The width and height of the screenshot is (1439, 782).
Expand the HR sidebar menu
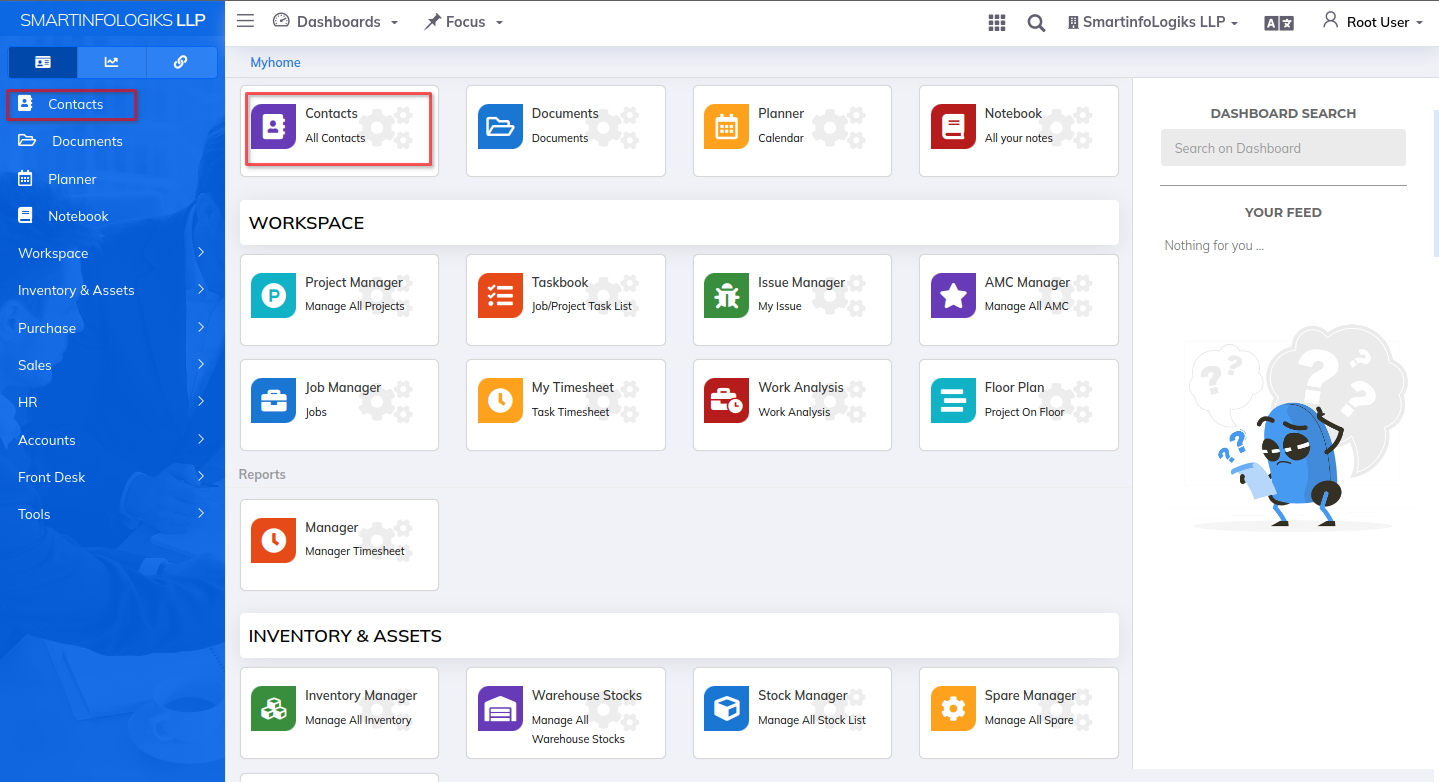point(112,402)
